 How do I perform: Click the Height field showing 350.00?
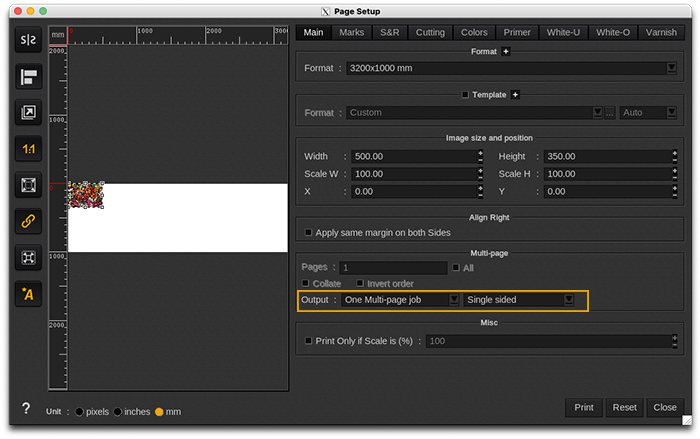[607, 156]
